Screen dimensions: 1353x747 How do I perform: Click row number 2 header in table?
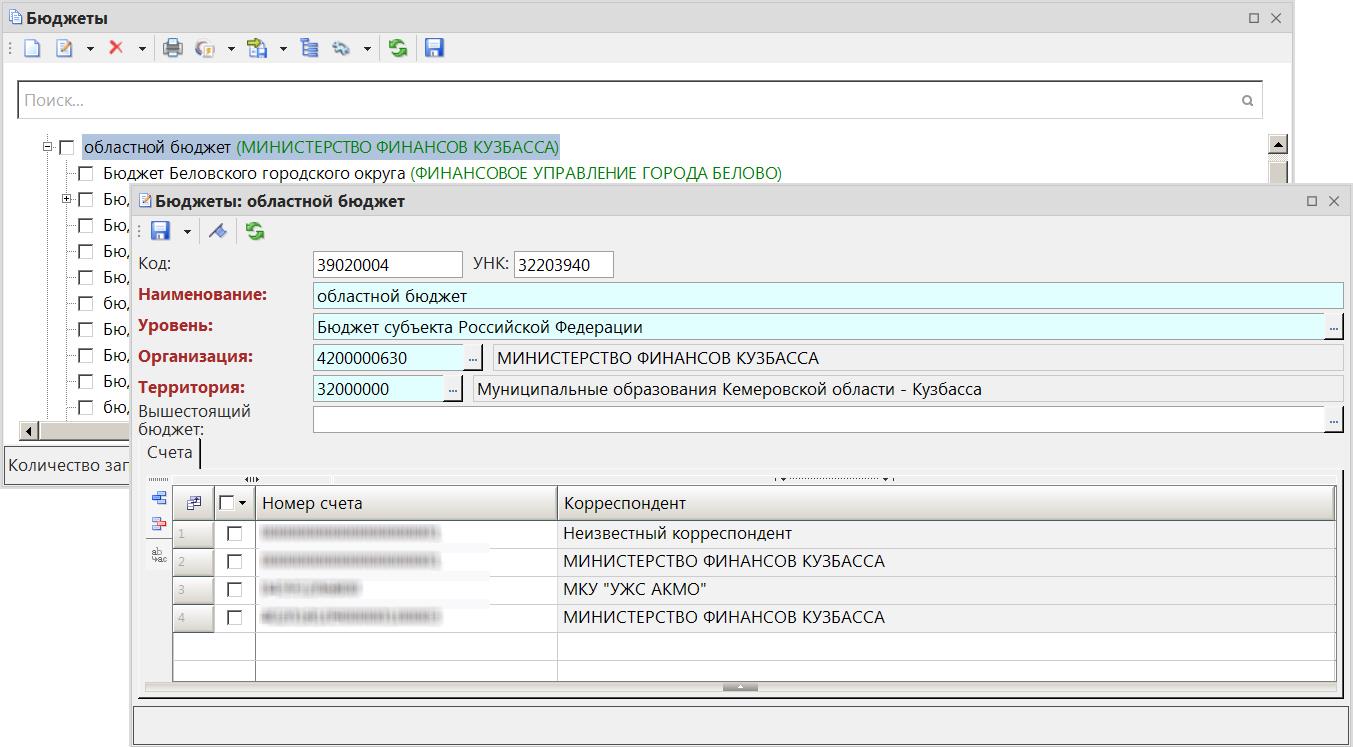[193, 562]
